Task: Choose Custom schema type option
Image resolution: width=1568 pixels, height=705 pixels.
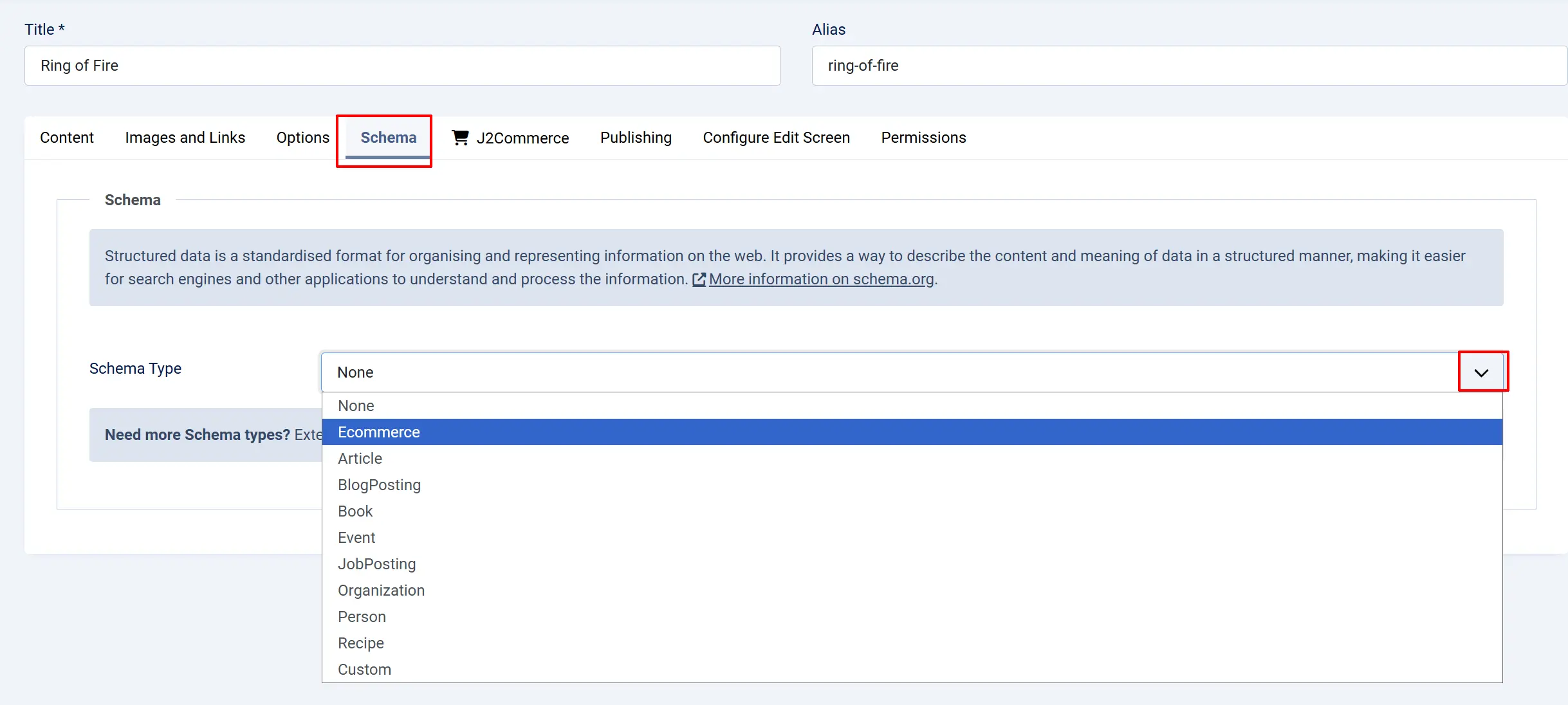Action: coord(912,670)
